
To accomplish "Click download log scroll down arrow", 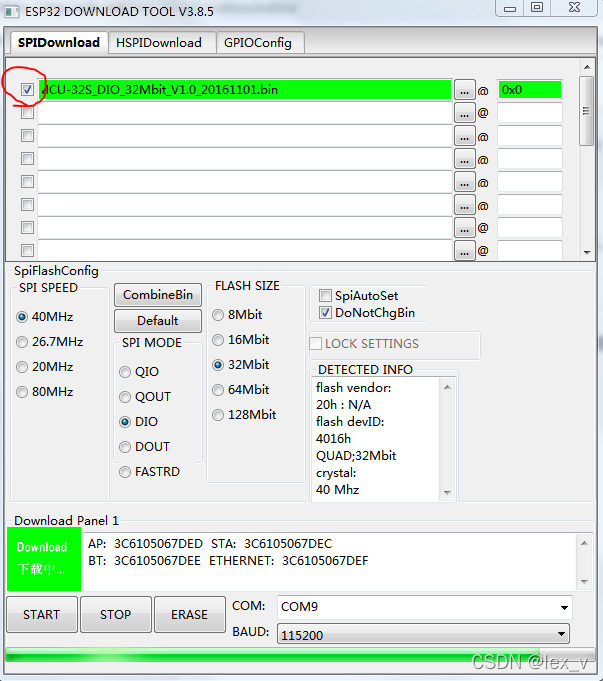I will tap(584, 582).
